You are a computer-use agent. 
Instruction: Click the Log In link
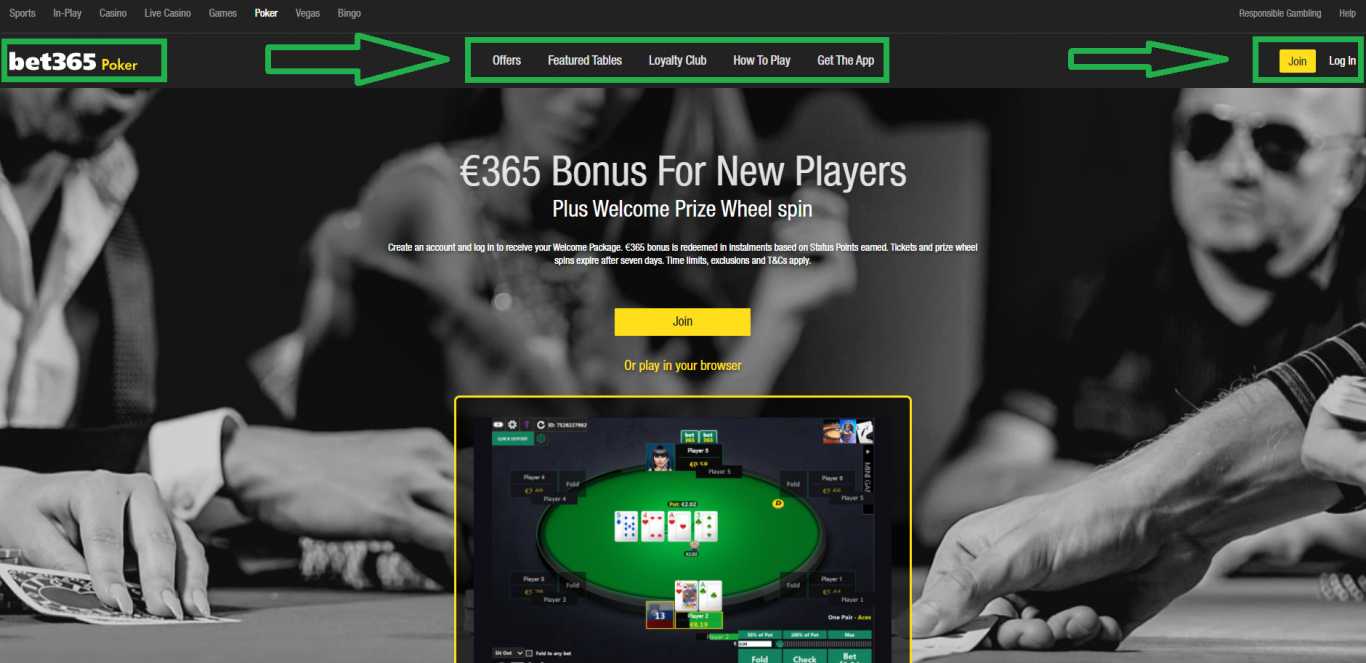(1342, 61)
